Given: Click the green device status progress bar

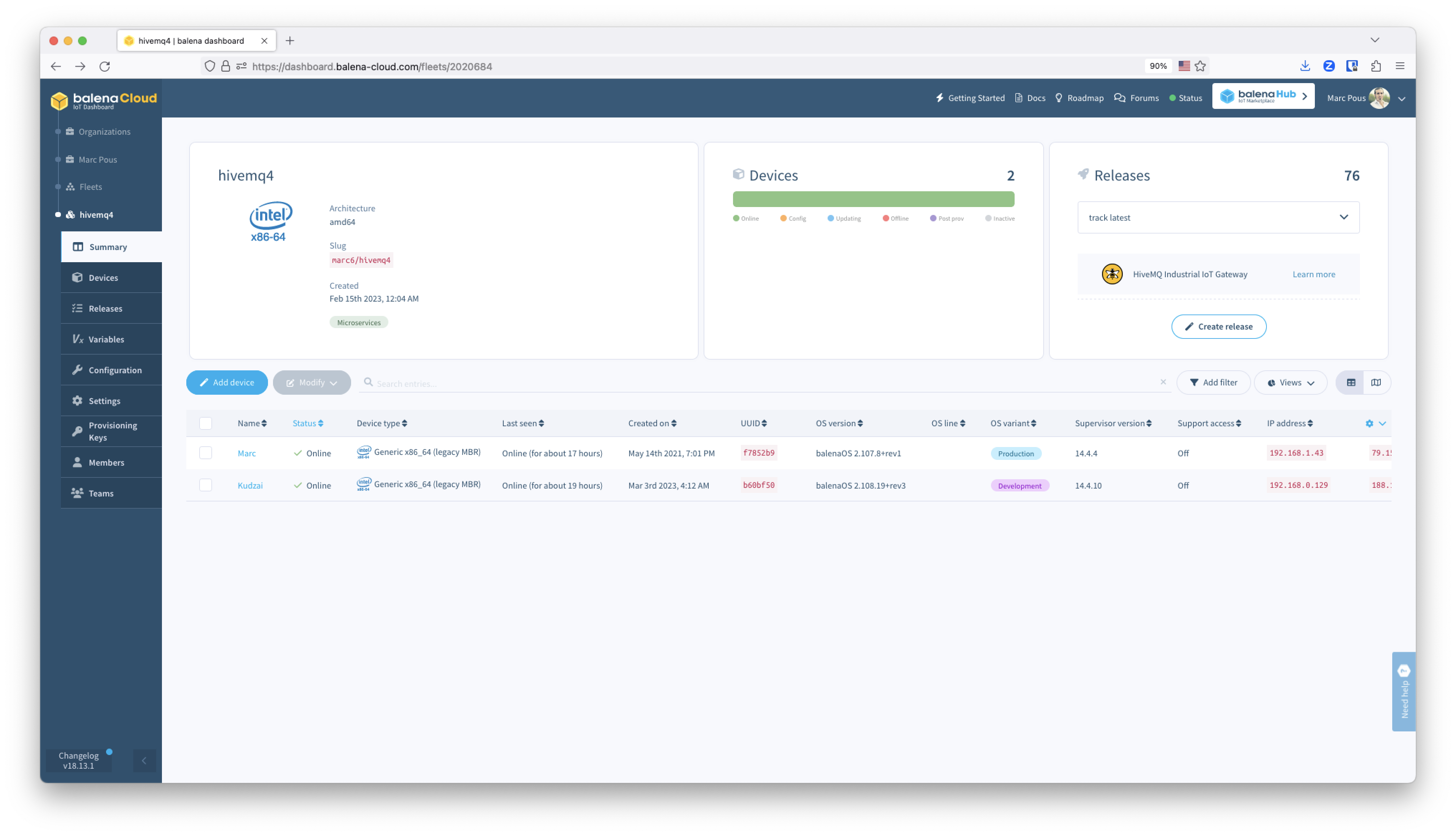Looking at the screenshot, I should coord(873,199).
